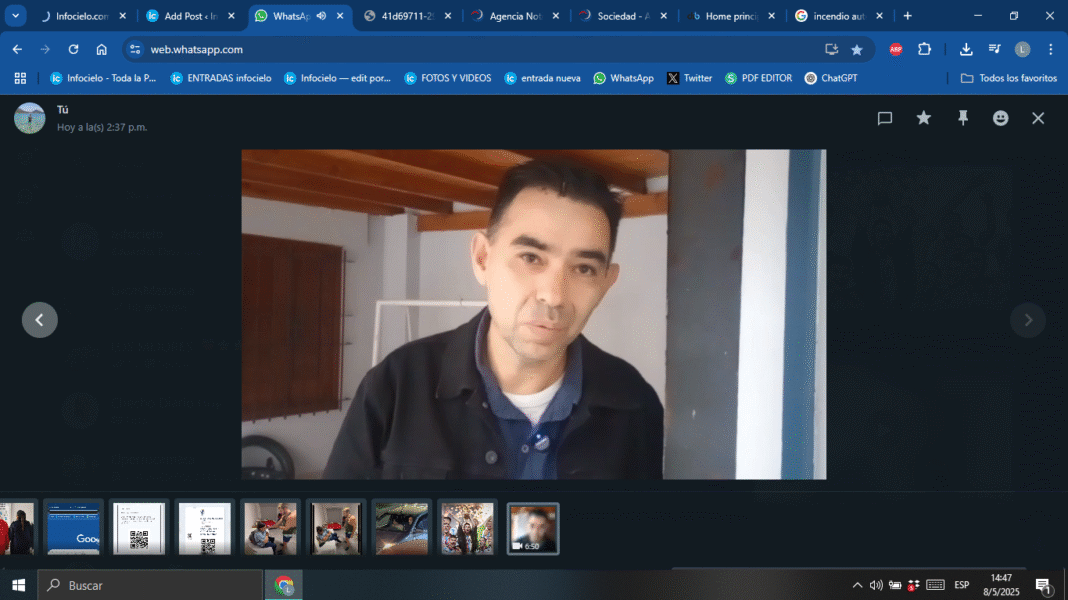The height and width of the screenshot is (600, 1068).
Task: Switch to the Add Post tab
Action: 190,16
